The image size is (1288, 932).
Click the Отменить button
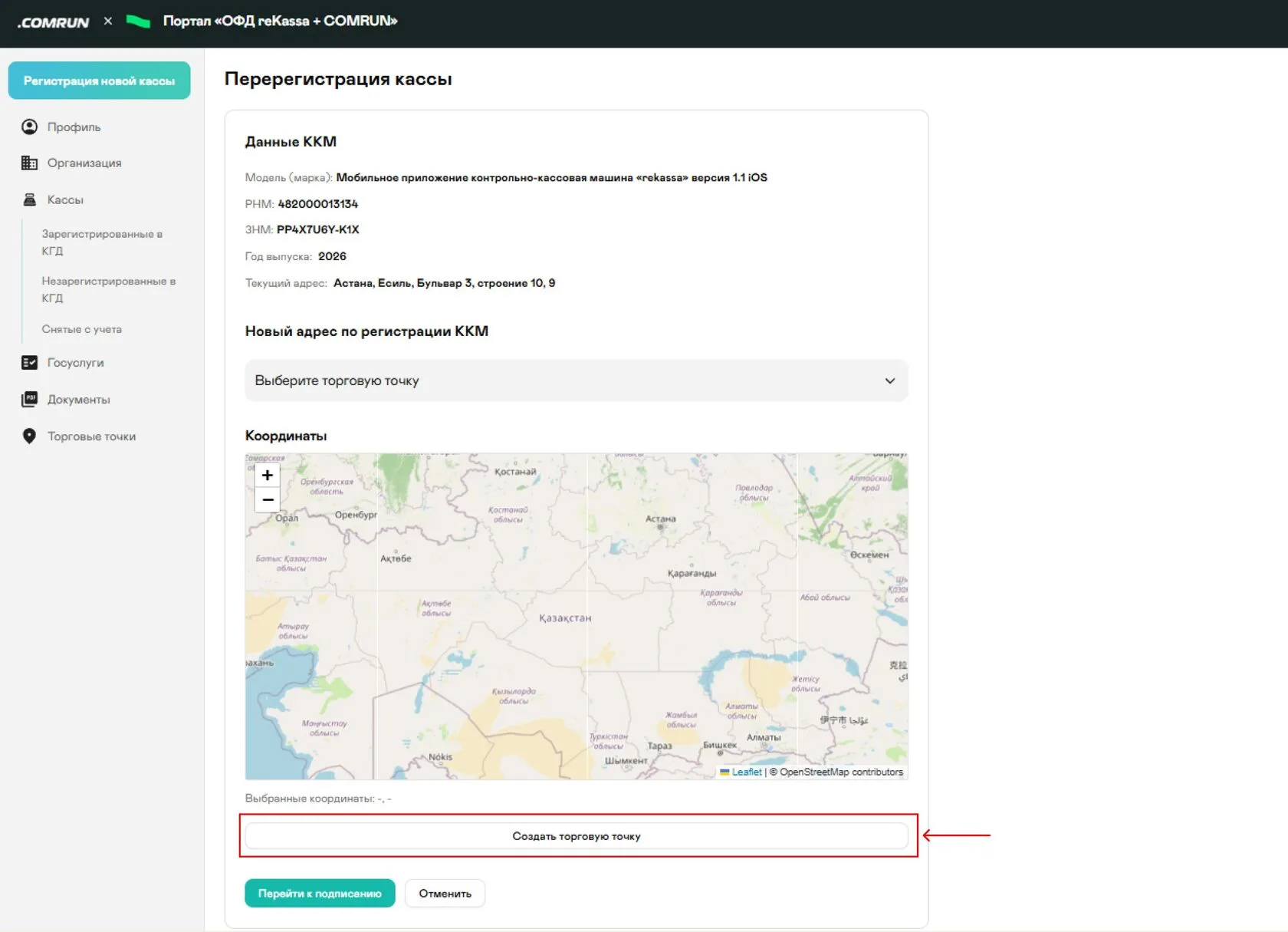click(x=445, y=893)
